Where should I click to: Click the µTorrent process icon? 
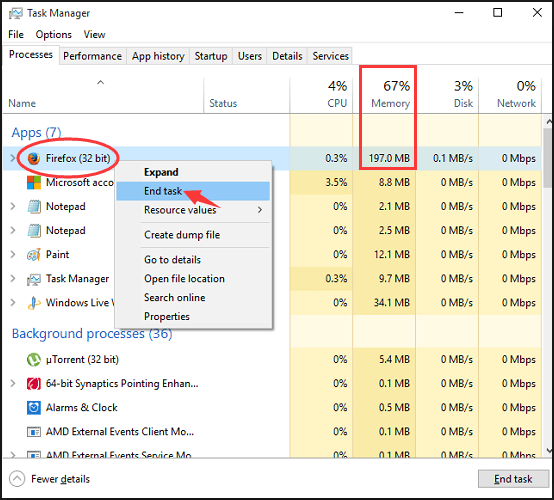[x=34, y=360]
